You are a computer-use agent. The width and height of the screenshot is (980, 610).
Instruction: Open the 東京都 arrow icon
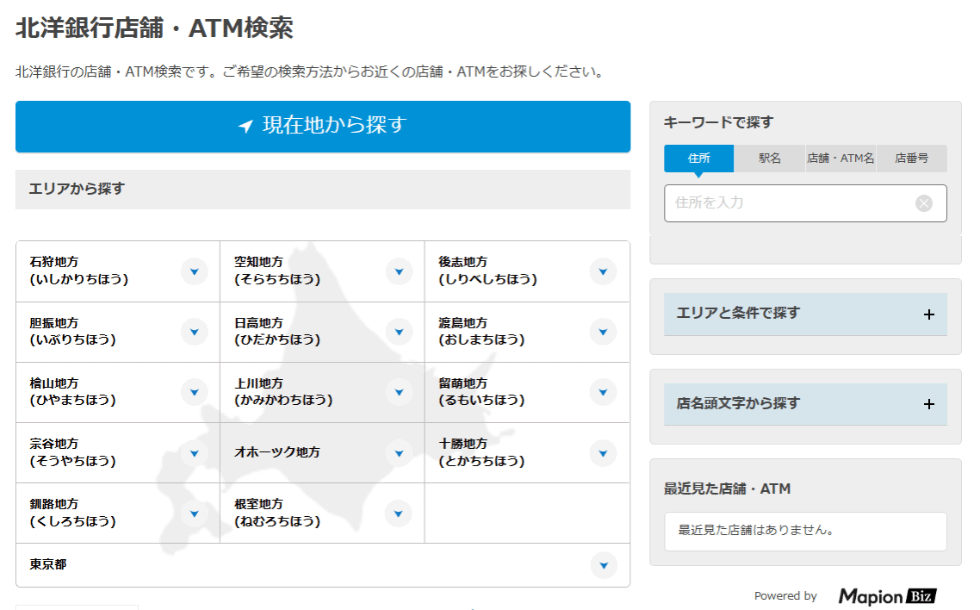[603, 566]
